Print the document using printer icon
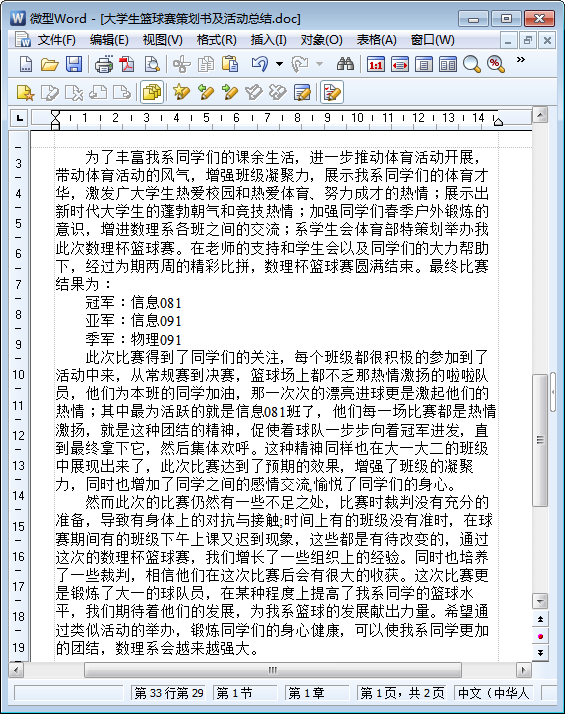This screenshot has width=565, height=714. pos(103,64)
